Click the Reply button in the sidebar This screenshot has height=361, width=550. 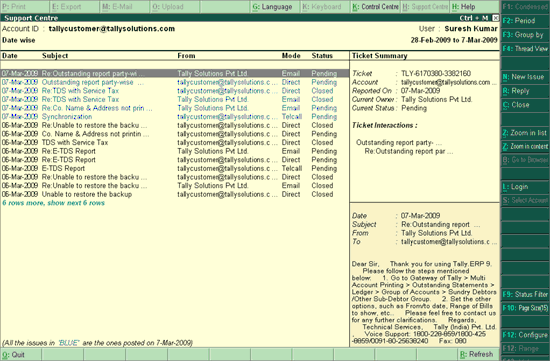point(525,91)
